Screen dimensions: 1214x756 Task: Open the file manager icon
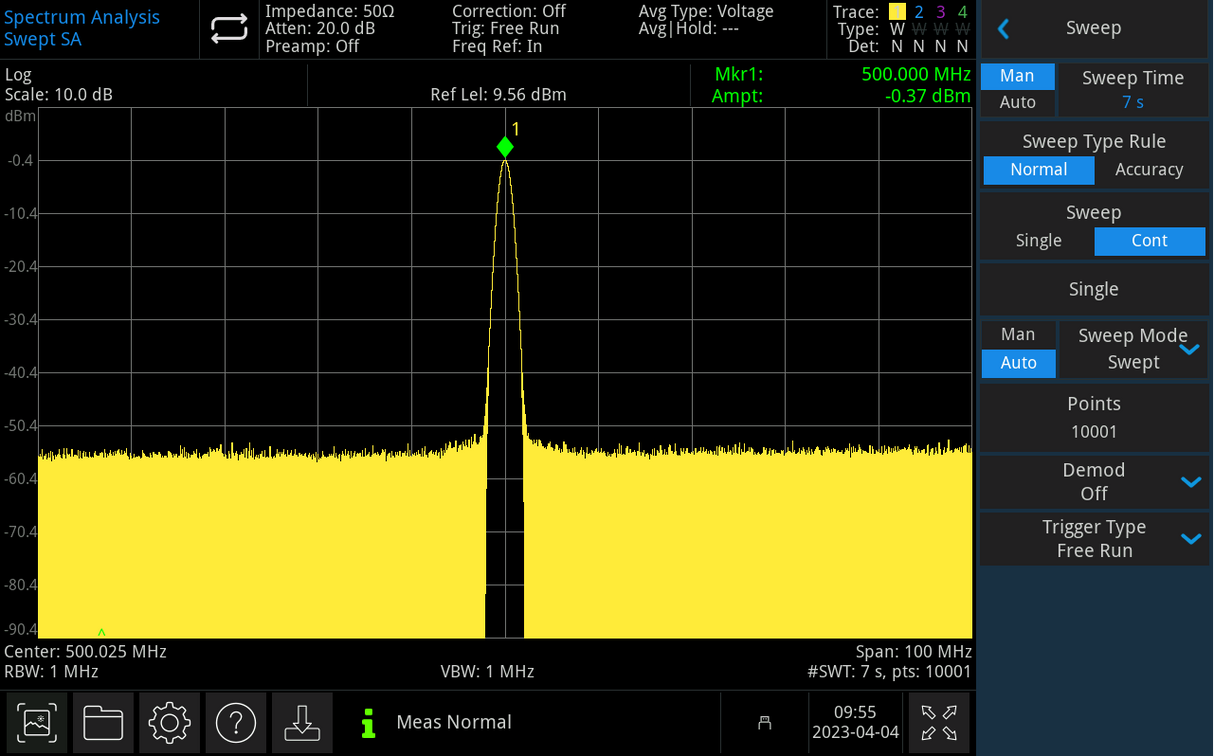(x=103, y=722)
